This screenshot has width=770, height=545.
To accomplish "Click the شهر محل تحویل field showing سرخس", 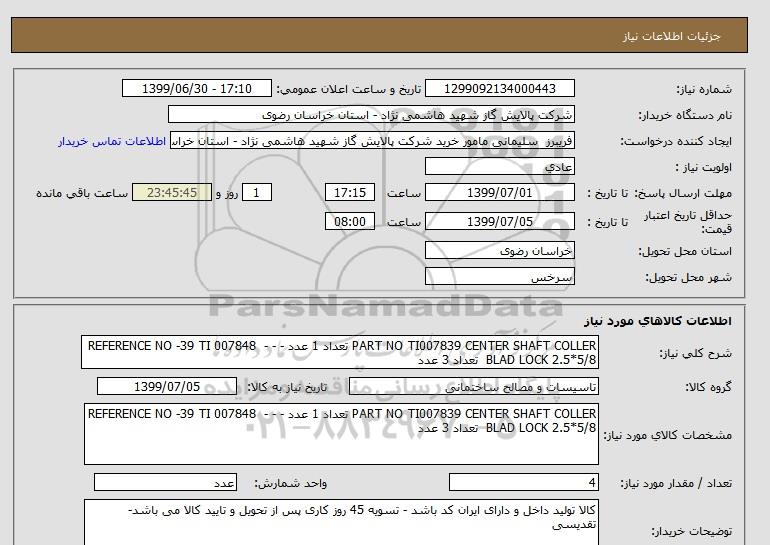I will 501,276.
